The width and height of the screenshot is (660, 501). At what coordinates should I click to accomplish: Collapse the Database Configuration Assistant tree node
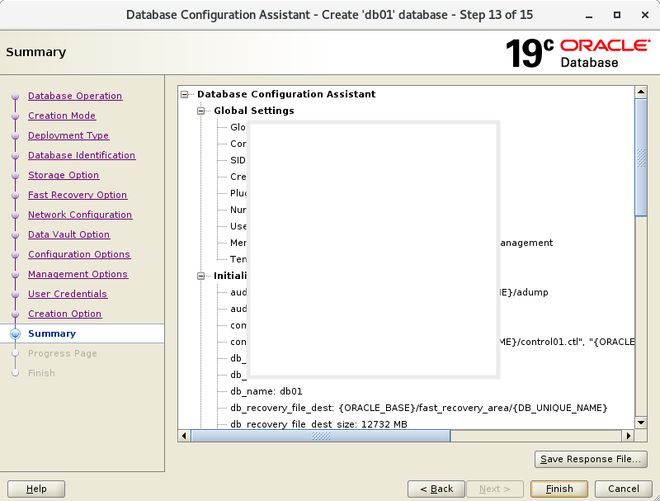tap(184, 95)
